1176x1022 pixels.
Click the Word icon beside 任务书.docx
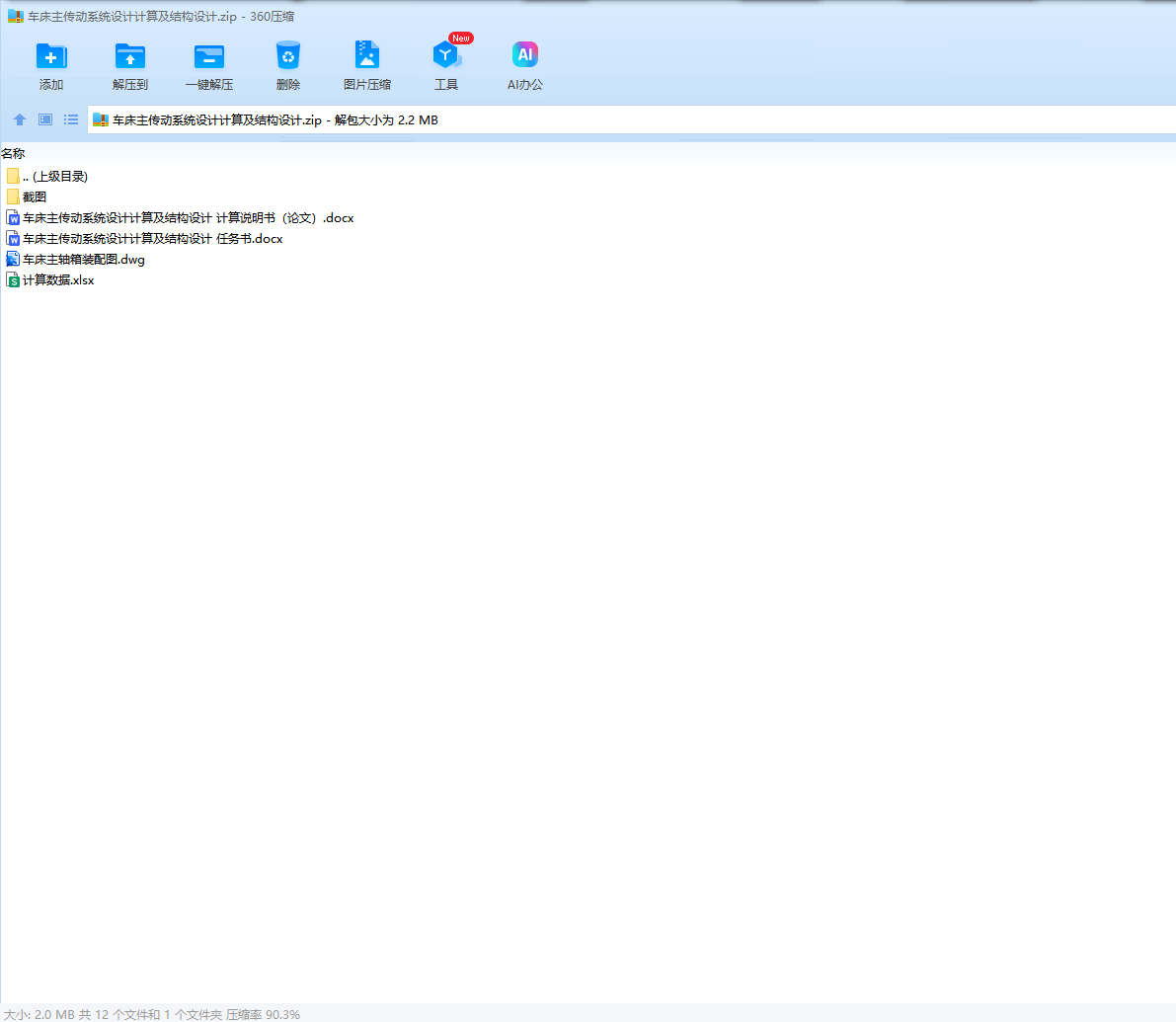click(13, 238)
